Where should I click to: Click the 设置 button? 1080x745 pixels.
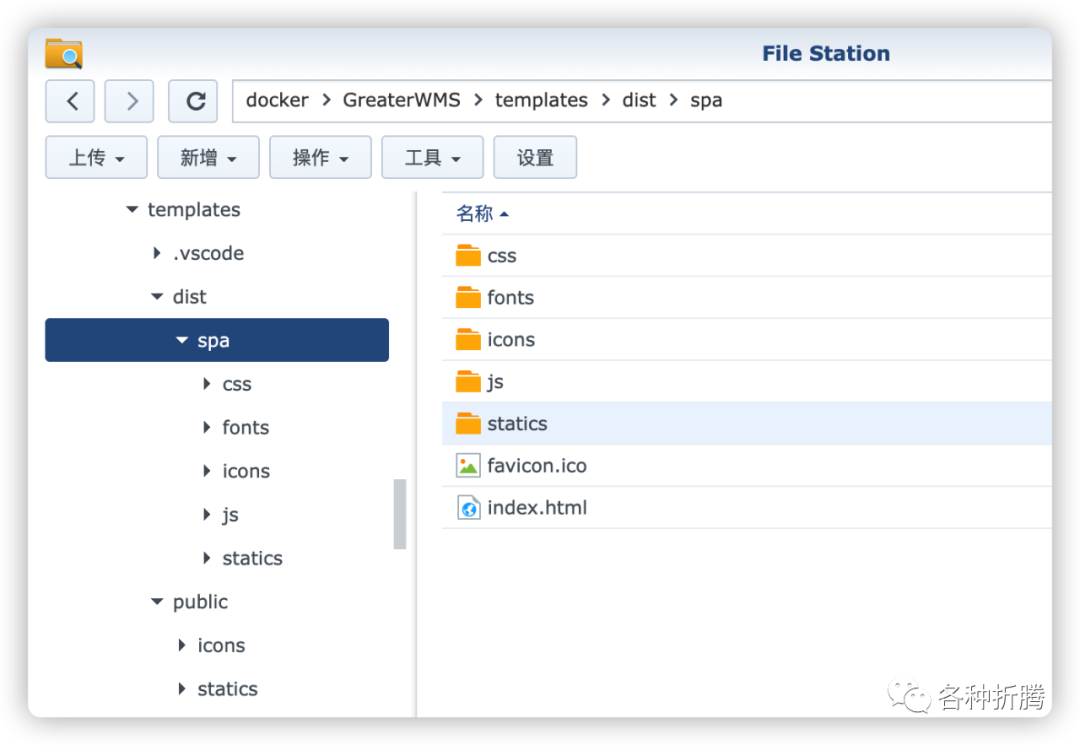[535, 158]
